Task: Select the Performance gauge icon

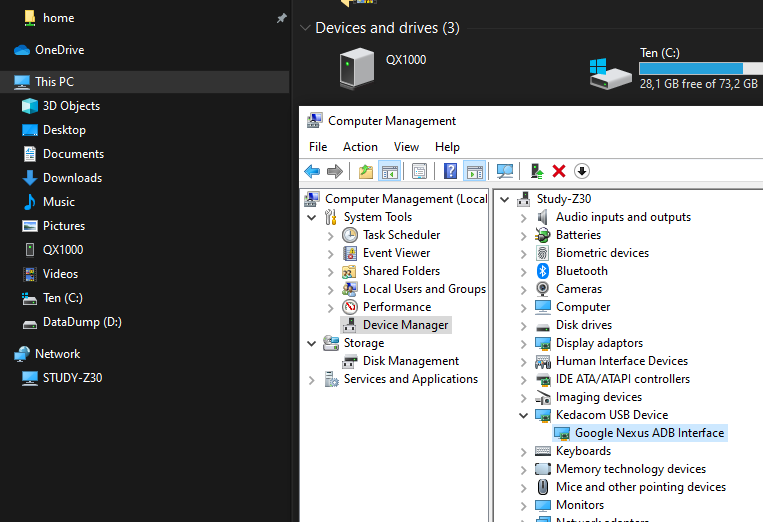Action: point(349,307)
